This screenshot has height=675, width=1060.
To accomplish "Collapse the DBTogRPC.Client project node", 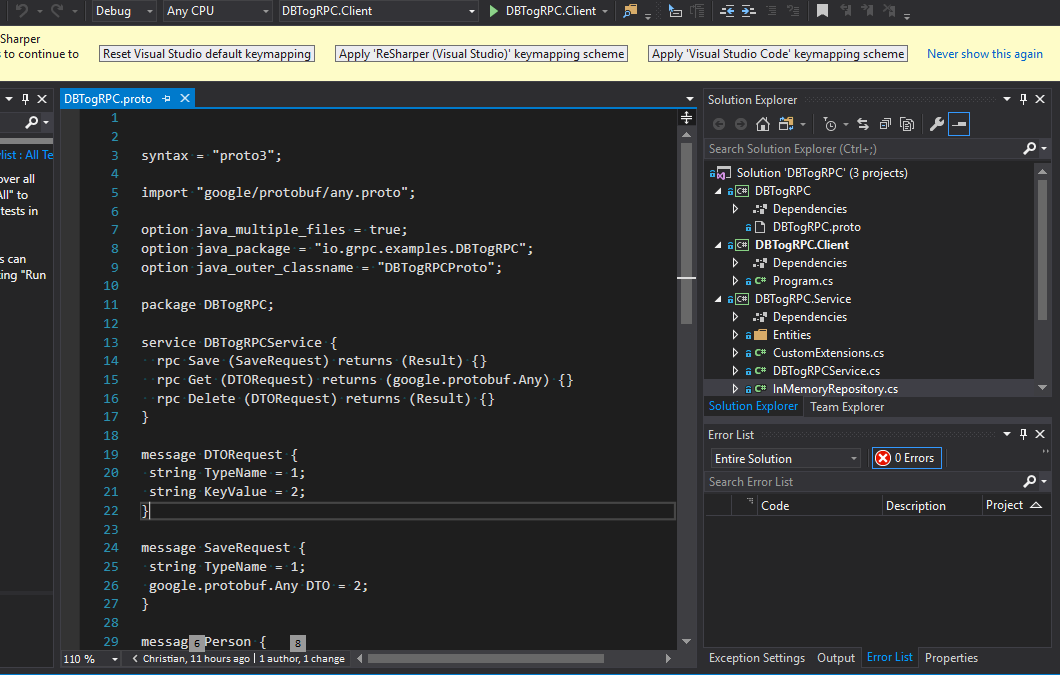I will 718,245.
